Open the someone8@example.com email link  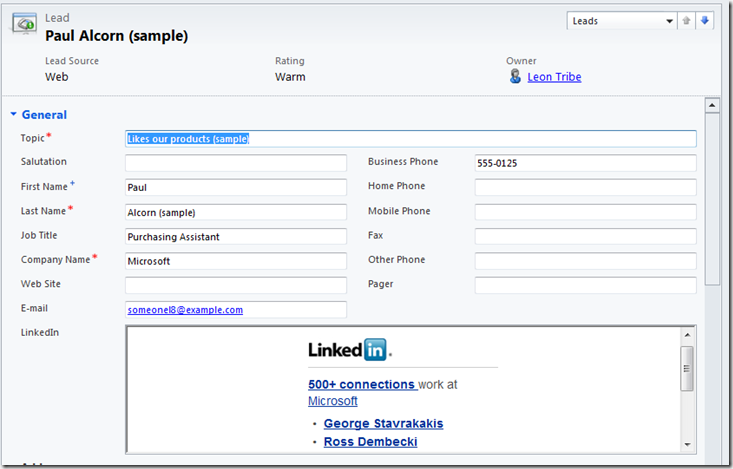point(185,310)
